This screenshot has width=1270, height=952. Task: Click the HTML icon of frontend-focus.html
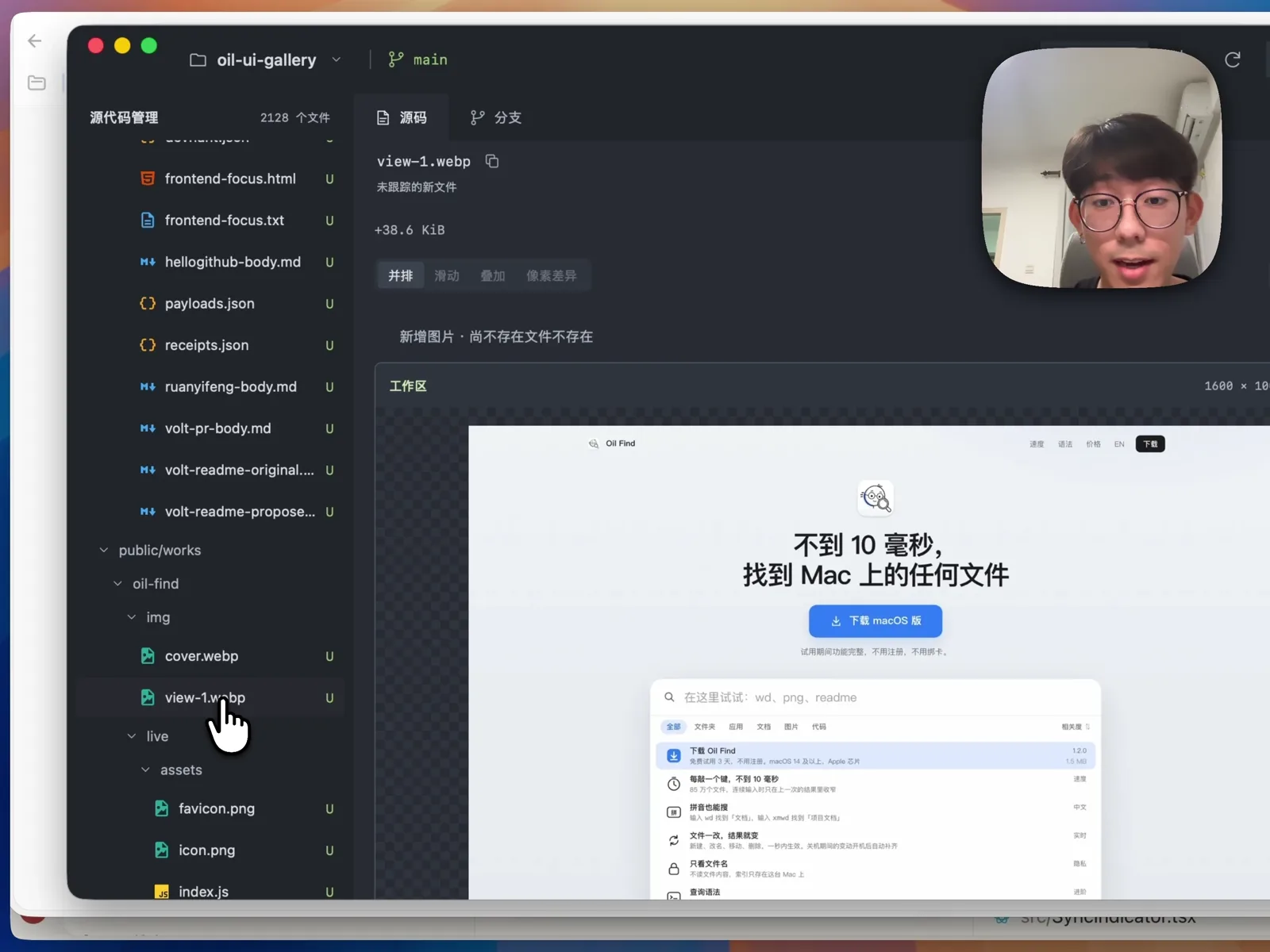click(148, 178)
